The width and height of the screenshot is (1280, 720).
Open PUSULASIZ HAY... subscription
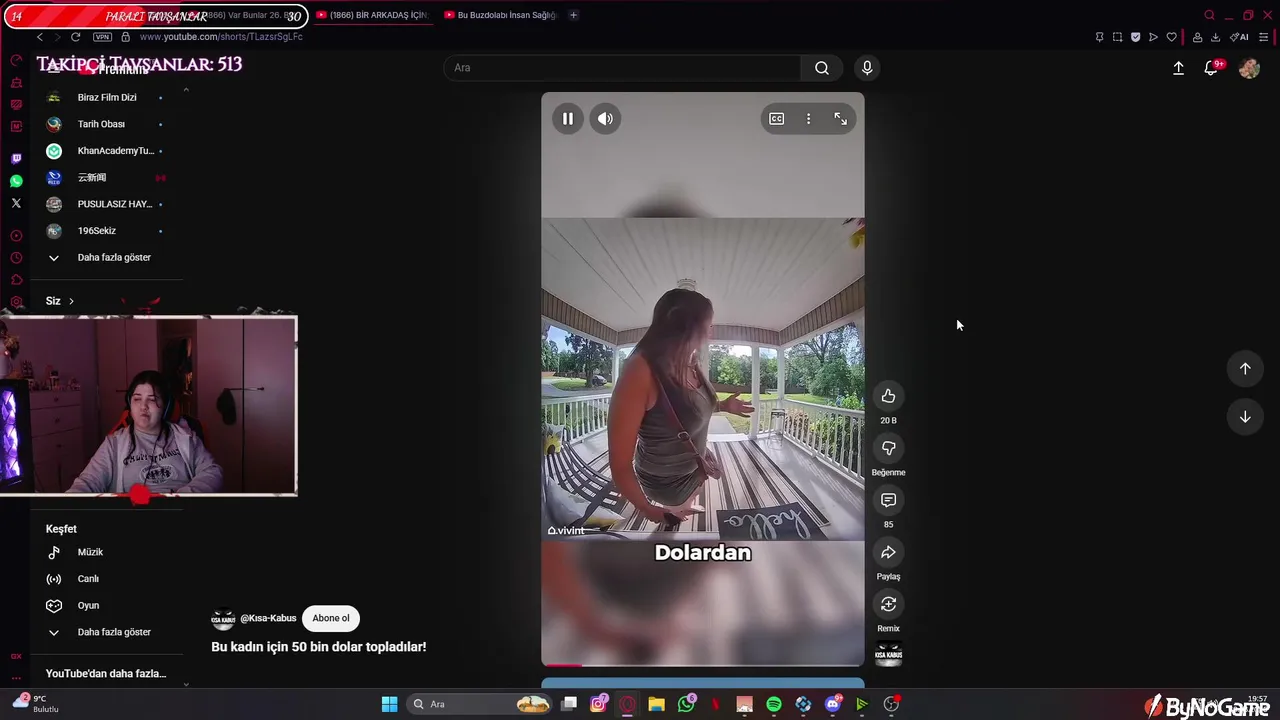[114, 204]
